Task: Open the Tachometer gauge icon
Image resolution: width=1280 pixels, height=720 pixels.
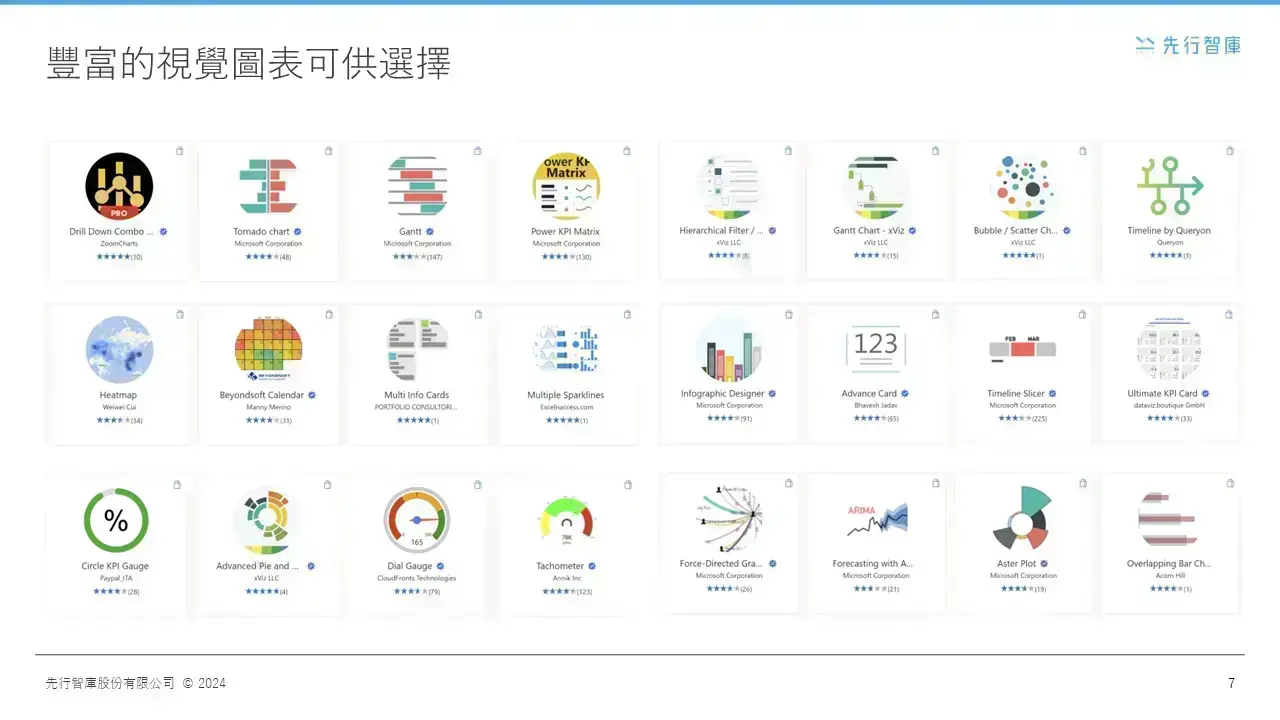Action: 566,522
